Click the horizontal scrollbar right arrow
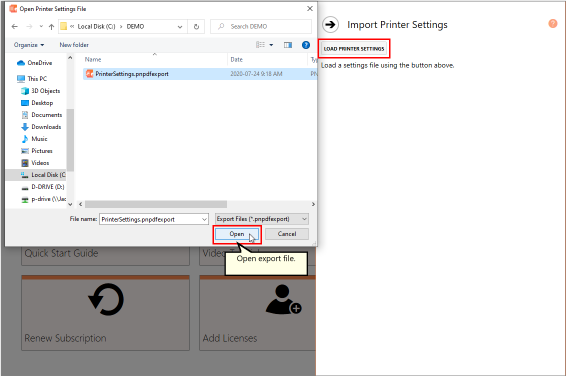This screenshot has width=566, height=377. (313, 204)
